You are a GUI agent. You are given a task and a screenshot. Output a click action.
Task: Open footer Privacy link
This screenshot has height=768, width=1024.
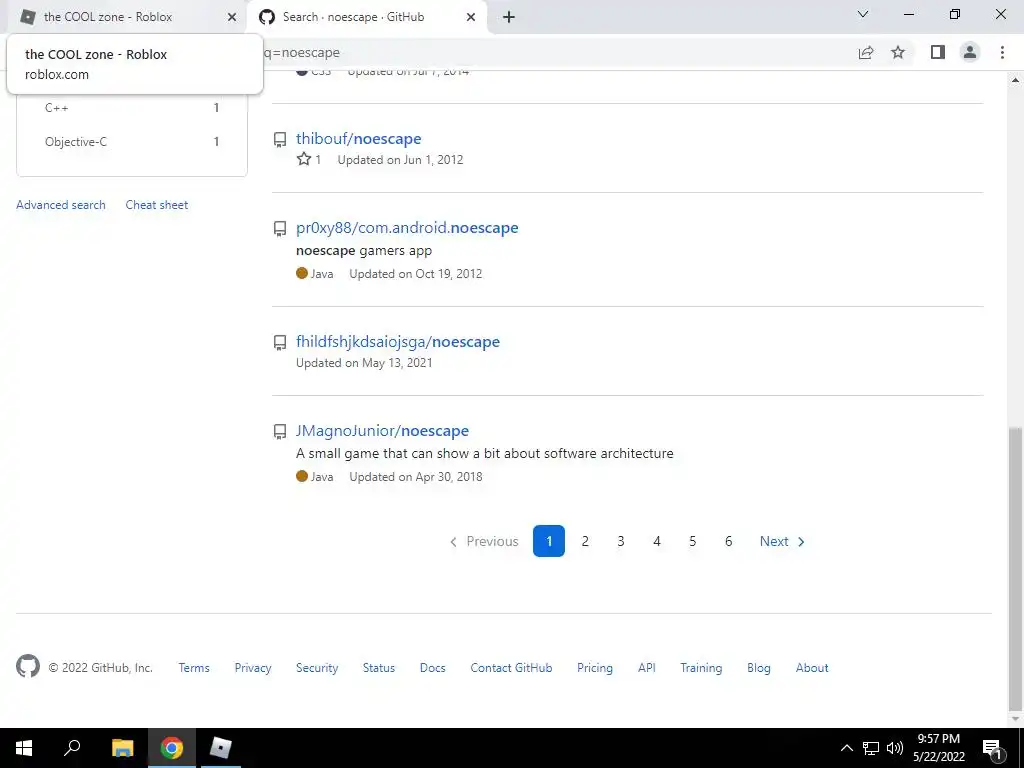(253, 667)
